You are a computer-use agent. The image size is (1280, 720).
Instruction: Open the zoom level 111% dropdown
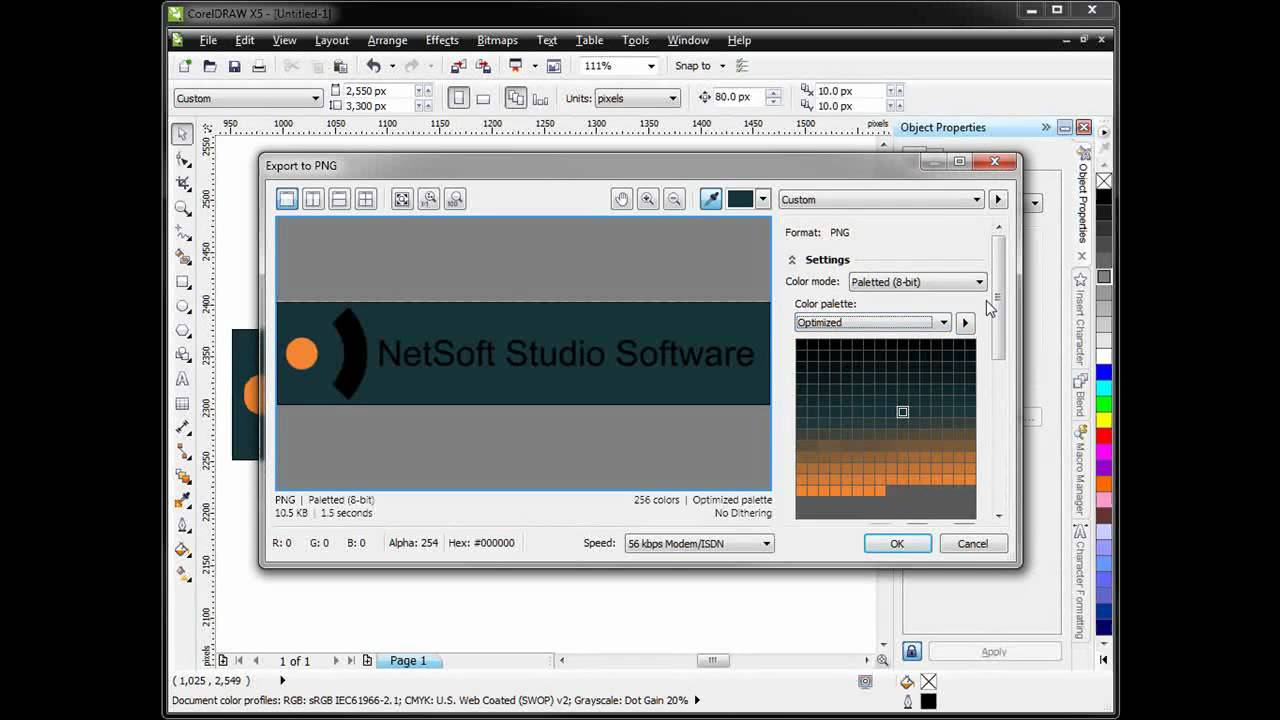click(651, 66)
